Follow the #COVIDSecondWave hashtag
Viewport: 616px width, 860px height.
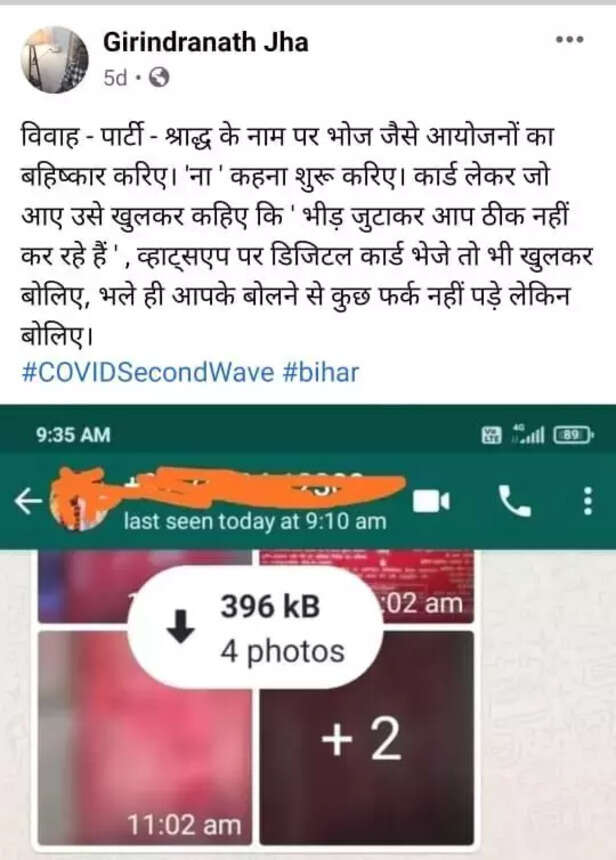(148, 372)
